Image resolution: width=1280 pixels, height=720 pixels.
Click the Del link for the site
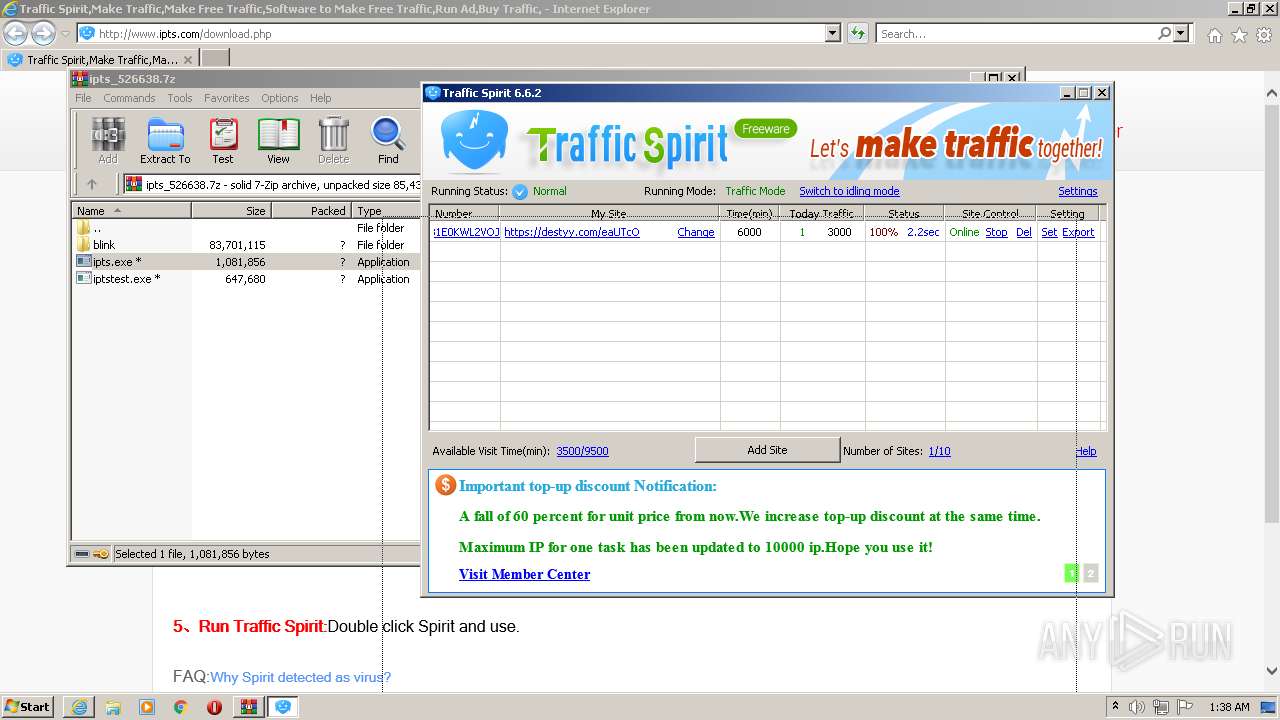[1024, 232]
